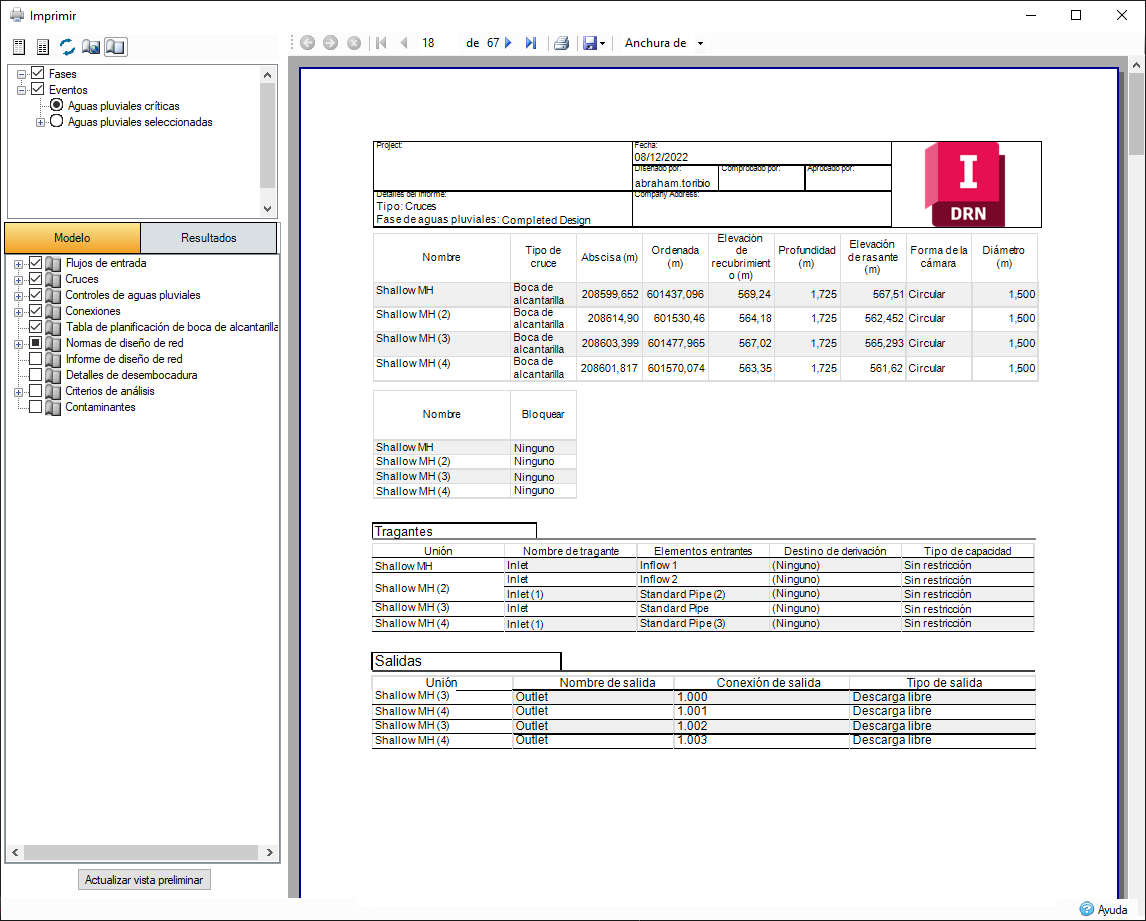
Task: Switch to the Resultados tab
Action: tap(209, 238)
